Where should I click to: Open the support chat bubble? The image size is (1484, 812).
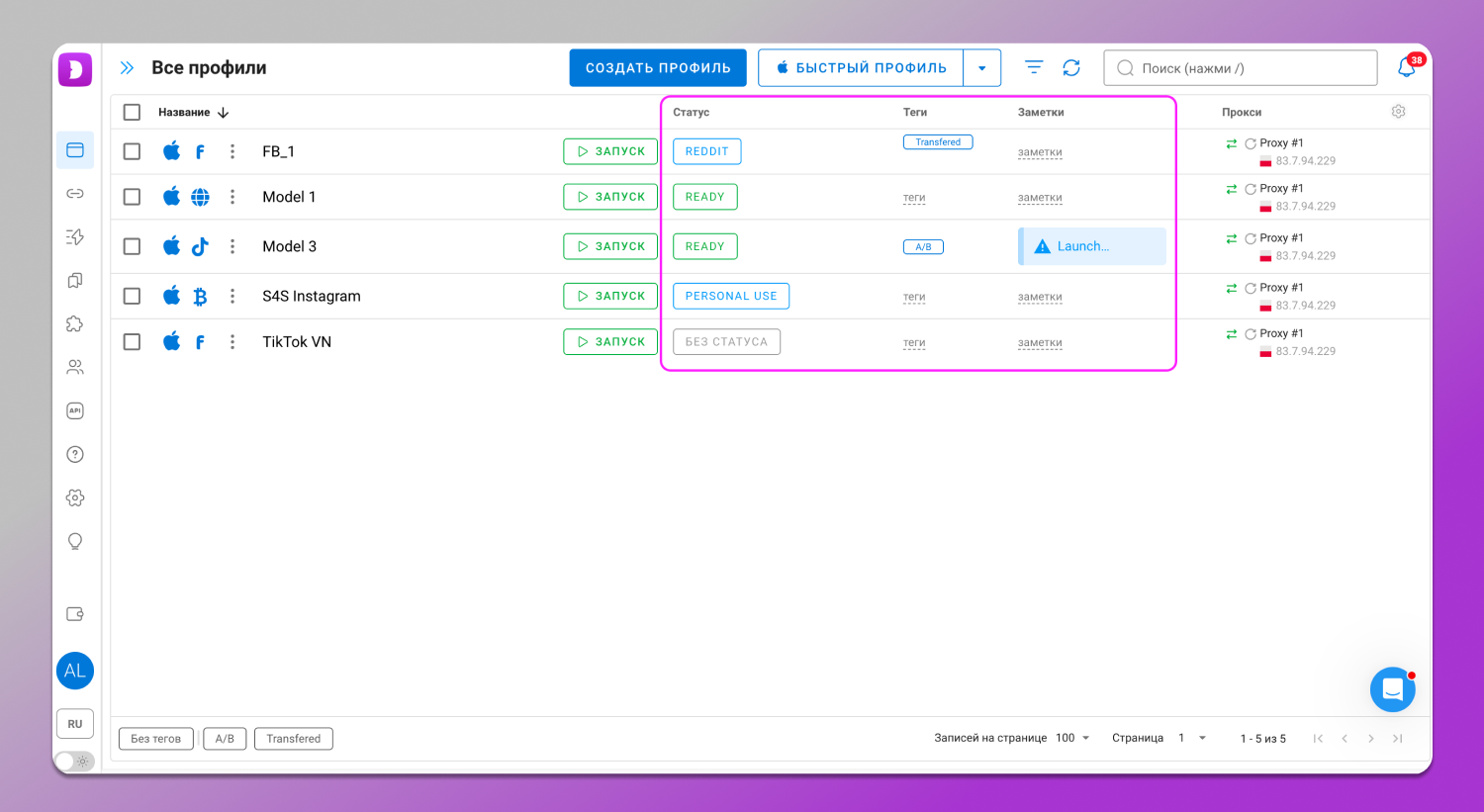click(x=1392, y=689)
